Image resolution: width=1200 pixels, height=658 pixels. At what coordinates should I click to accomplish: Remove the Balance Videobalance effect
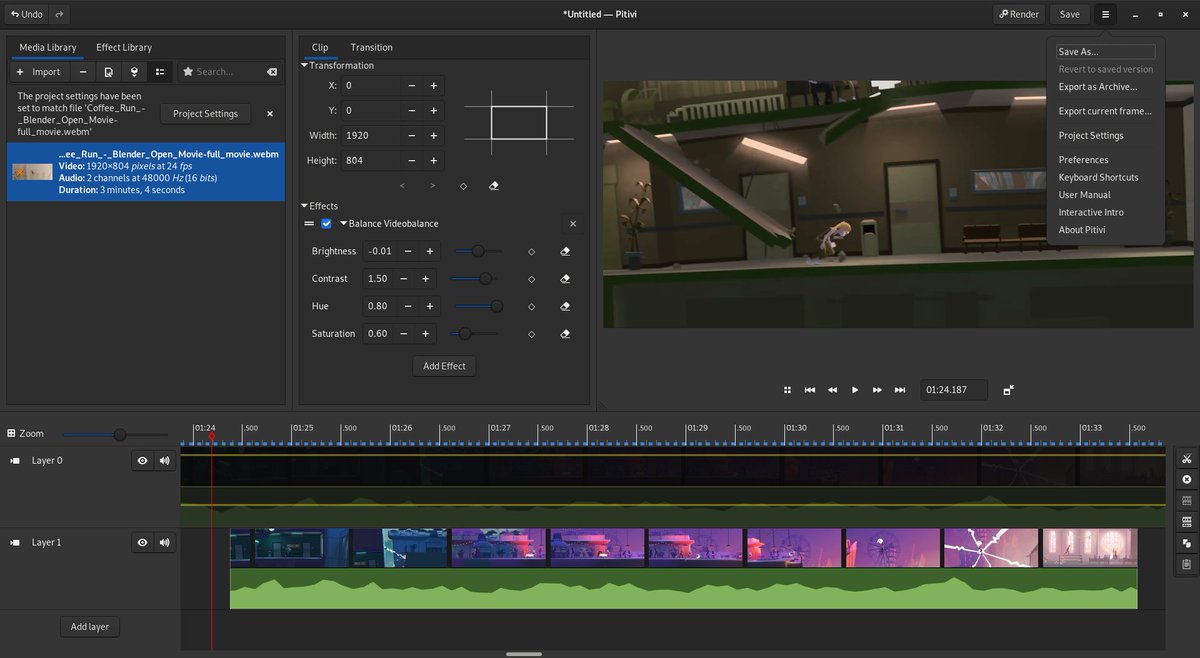coord(573,224)
